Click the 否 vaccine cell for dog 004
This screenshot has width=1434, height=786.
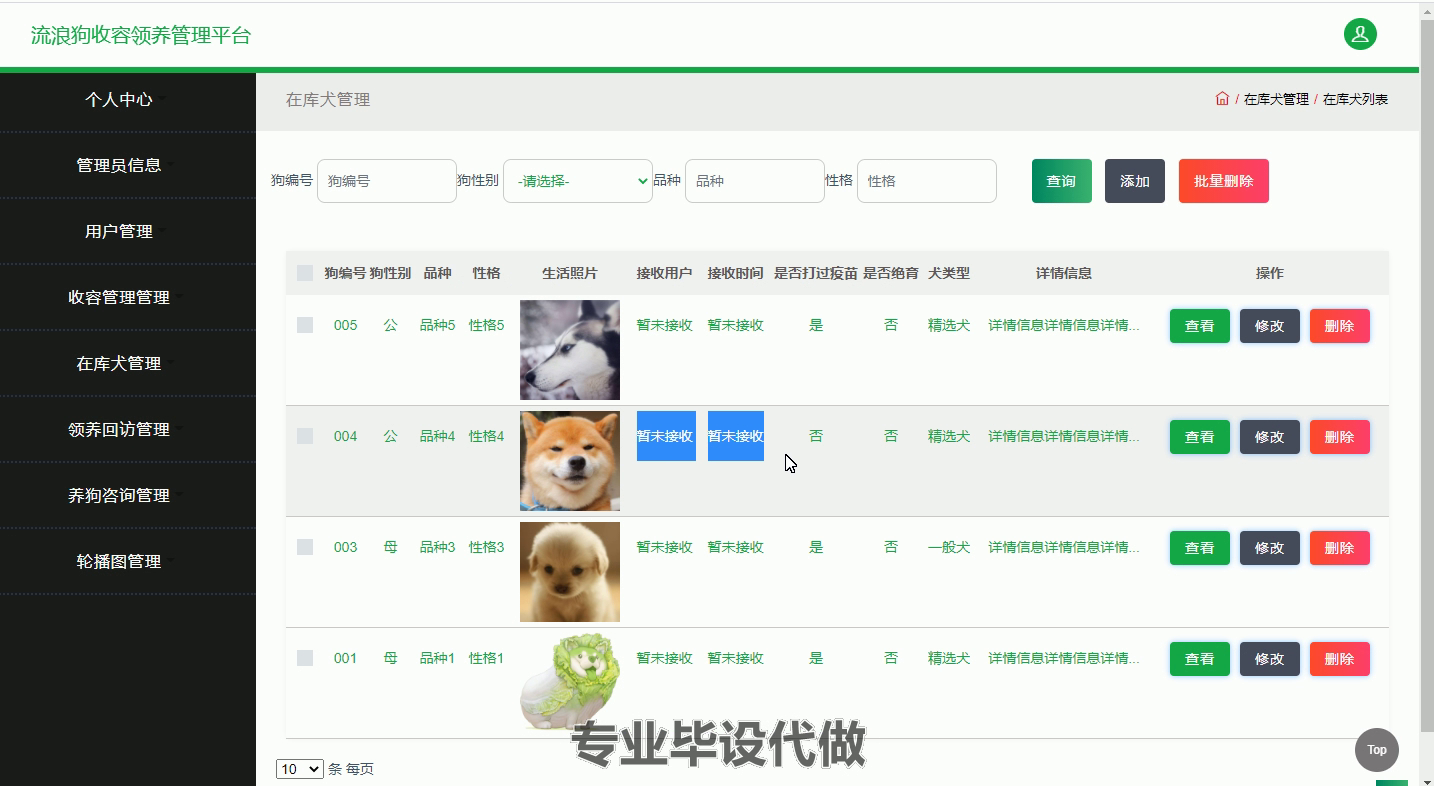click(x=816, y=436)
